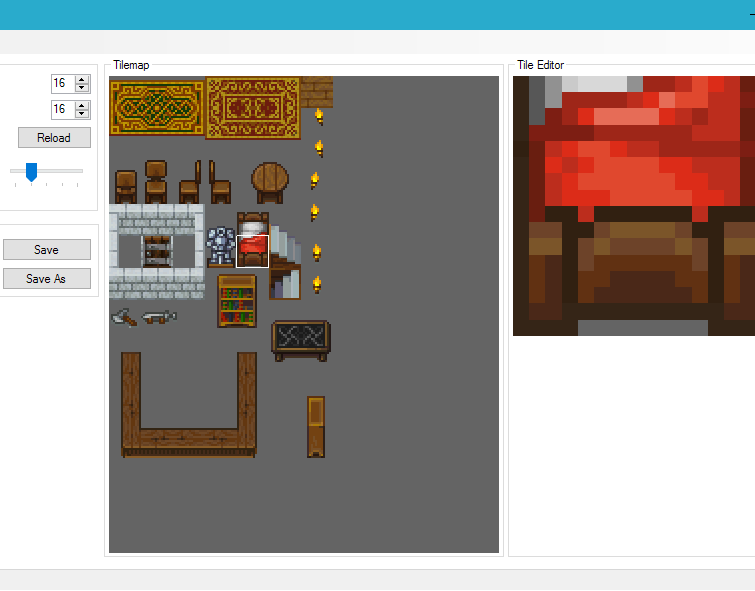Select the stone staircase tile

pos(286,264)
